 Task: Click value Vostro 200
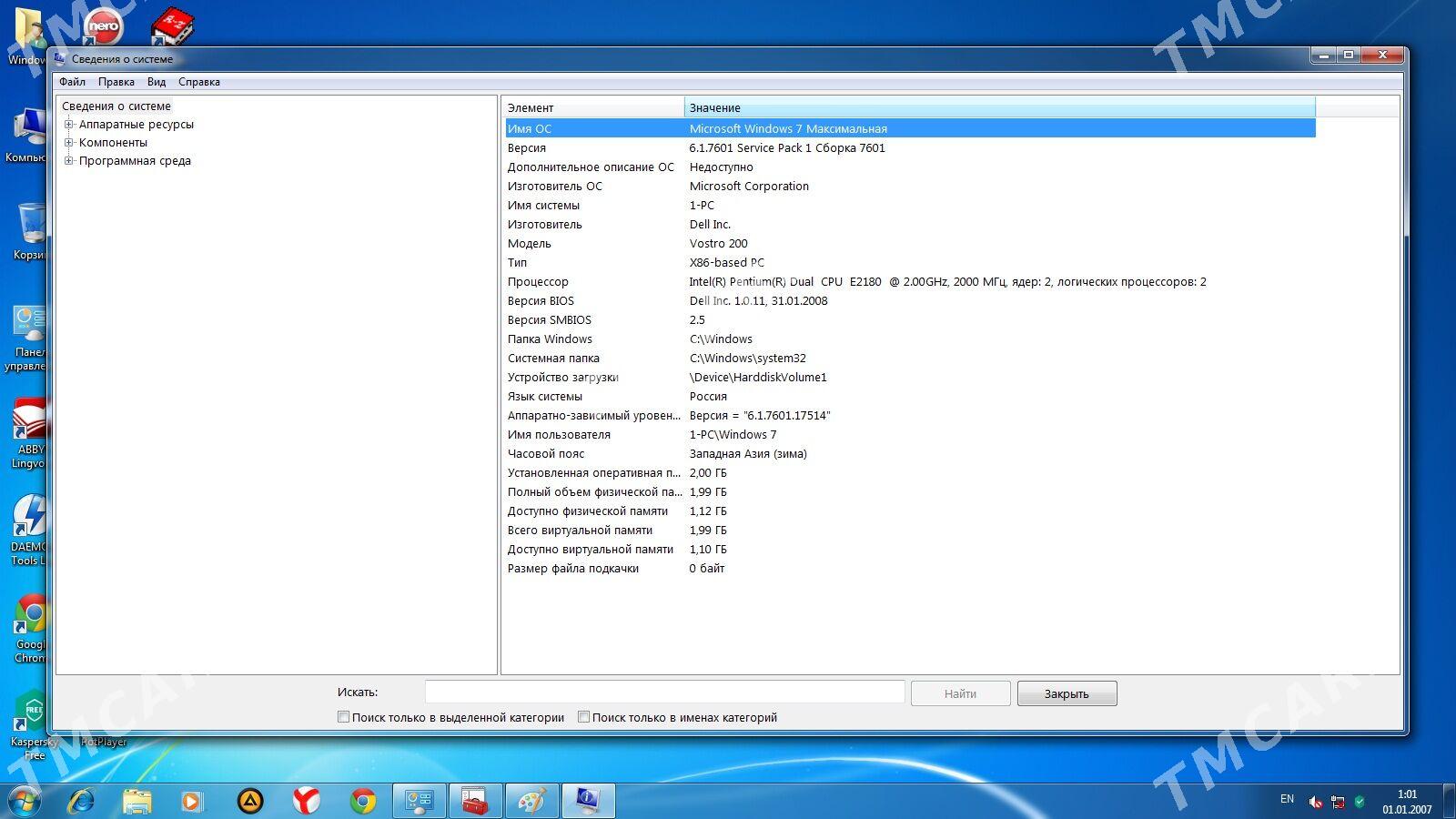pyautogui.click(x=718, y=243)
